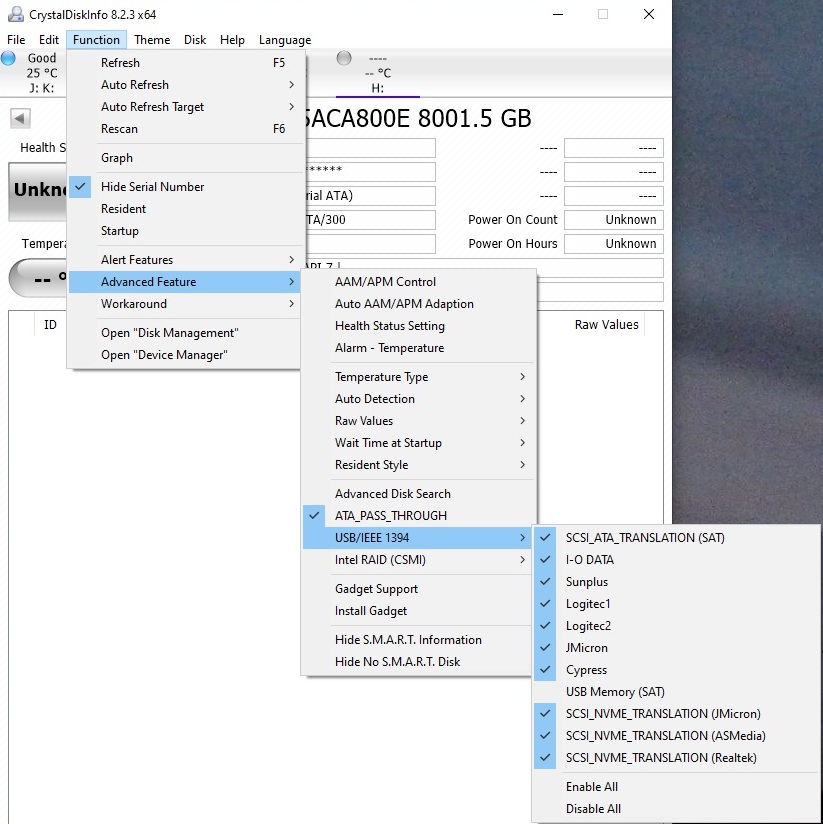Toggle the Sunplus option
823x824 pixels.
coord(676,582)
